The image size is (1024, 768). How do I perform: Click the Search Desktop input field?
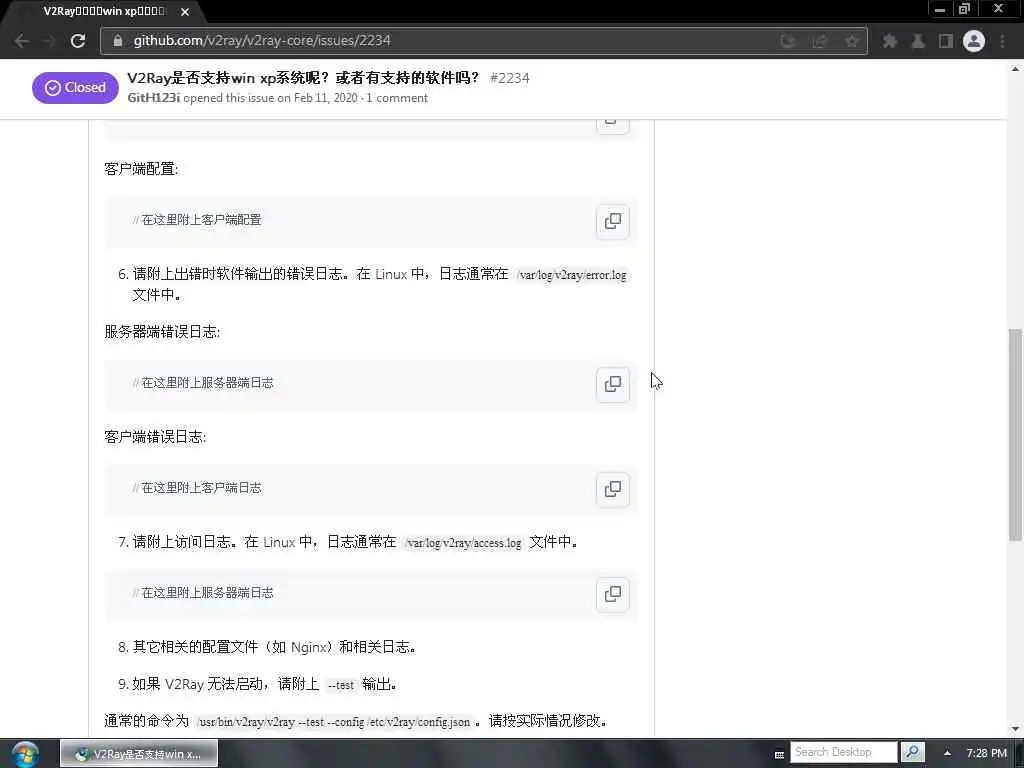[x=844, y=752]
